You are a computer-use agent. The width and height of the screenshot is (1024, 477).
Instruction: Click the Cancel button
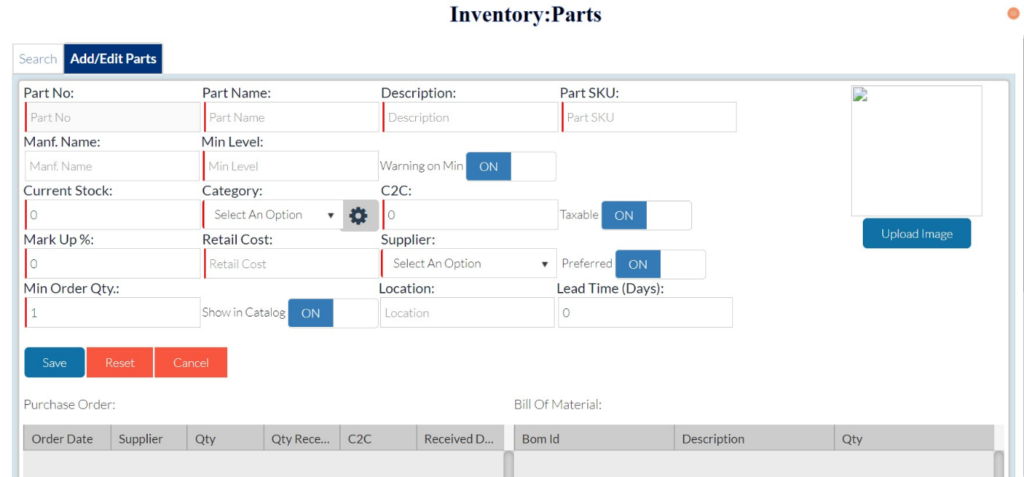191,363
